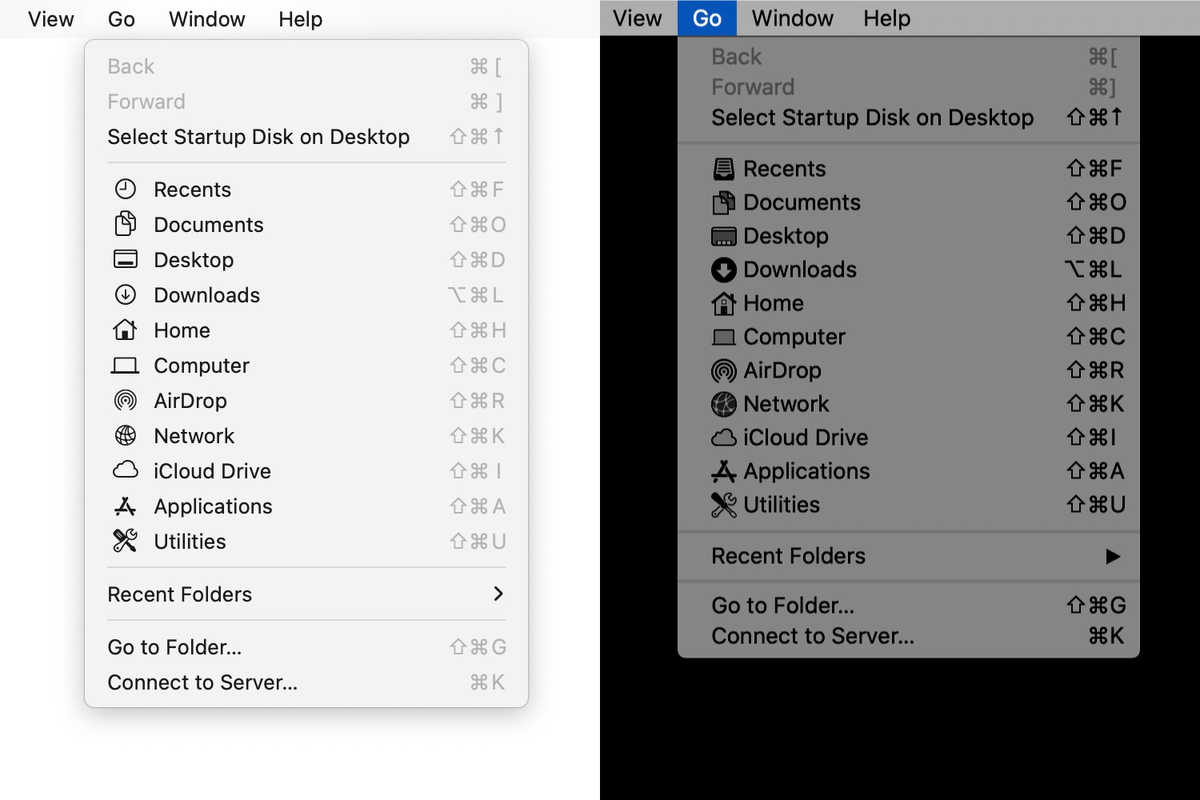The image size is (1200, 800).
Task: Open the View menu in dark menu bar
Action: (637, 18)
